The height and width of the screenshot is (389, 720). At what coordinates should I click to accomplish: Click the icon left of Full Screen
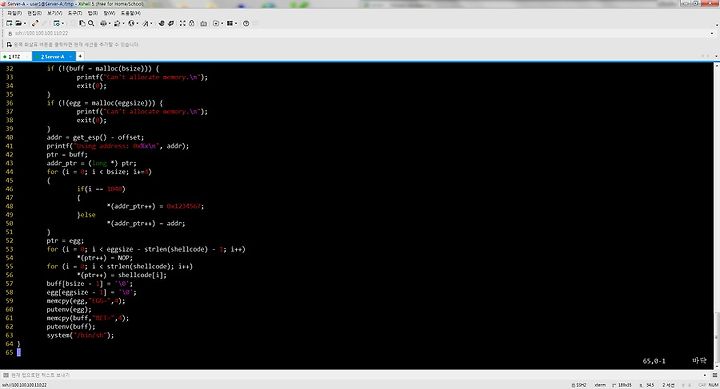coord(171,23)
